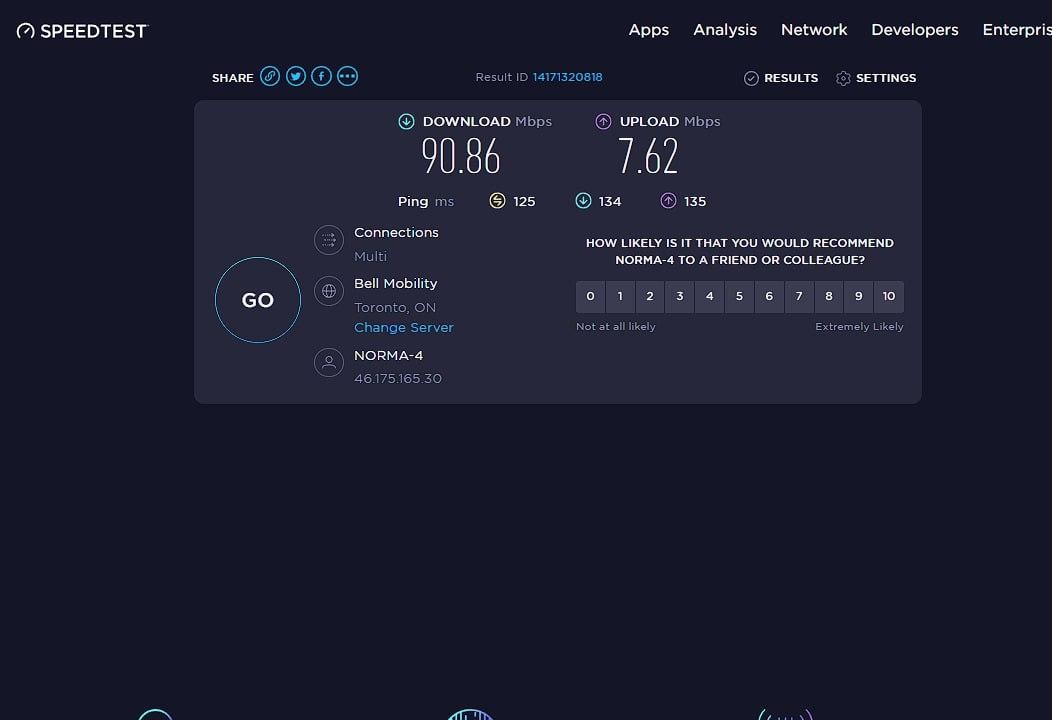Click the Multi connections mode text
This screenshot has height=720, width=1052.
[x=370, y=256]
